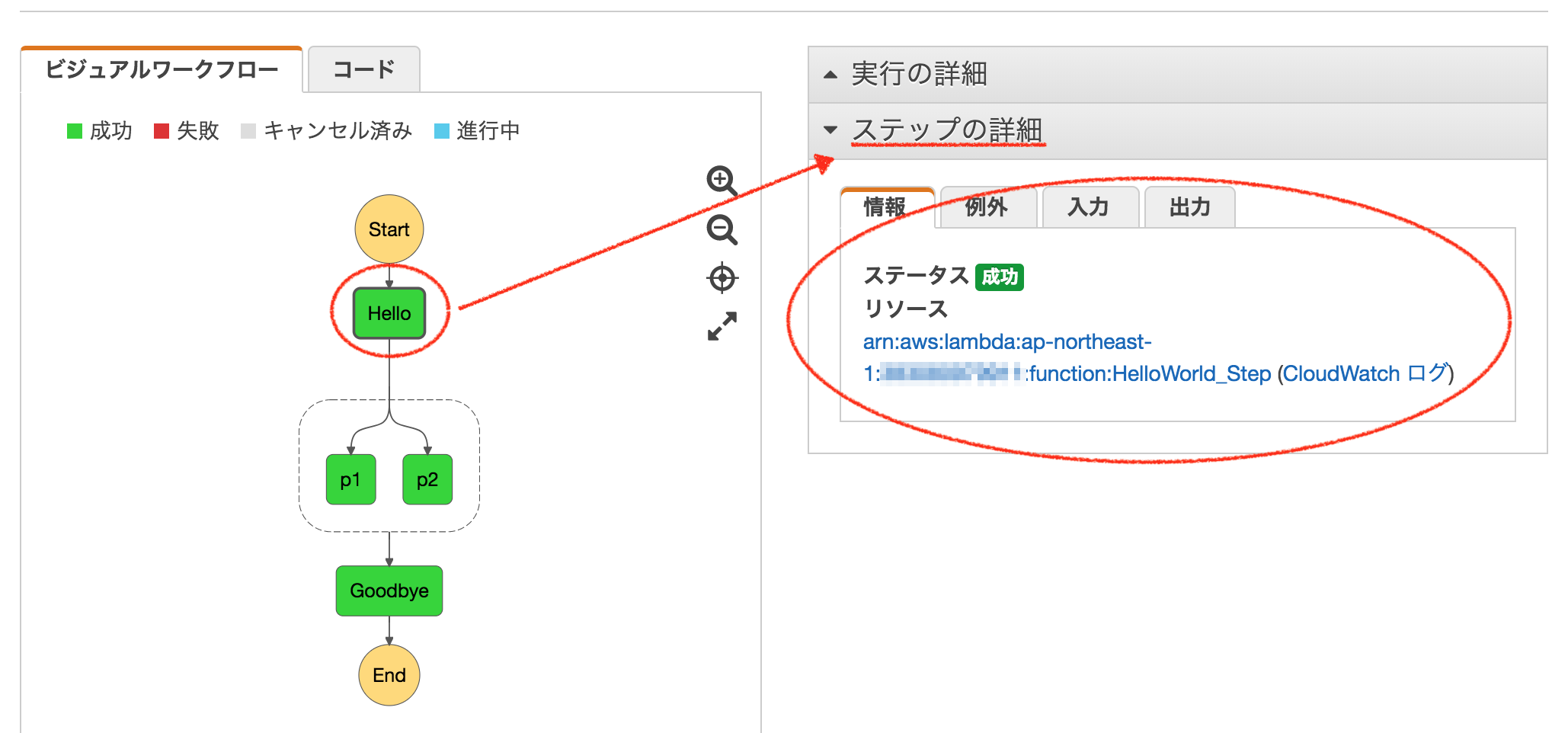Click the recenter crosshair icon

[722, 279]
